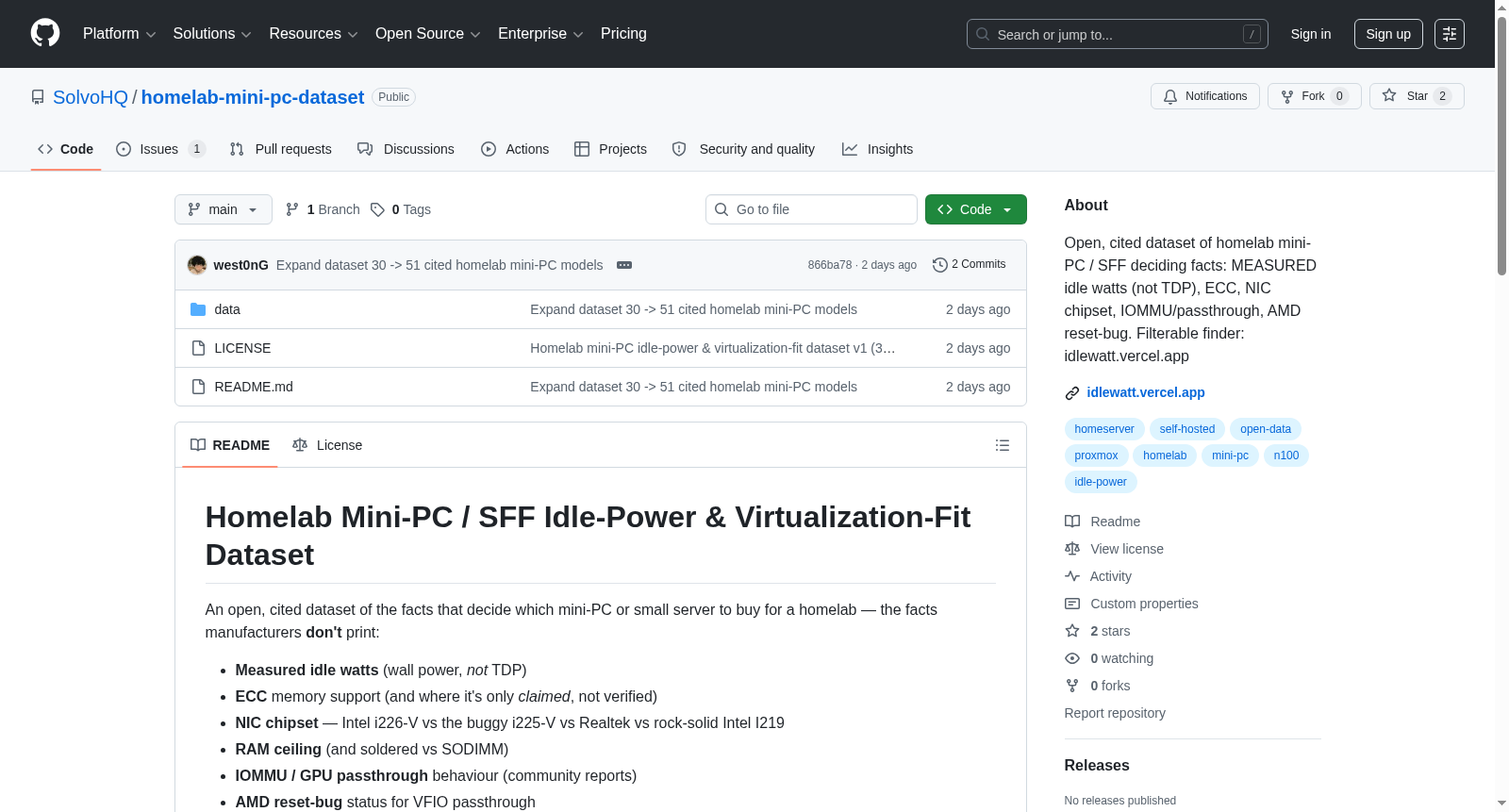The image size is (1509, 812).
Task: Open the Insights tab
Action: point(877,149)
